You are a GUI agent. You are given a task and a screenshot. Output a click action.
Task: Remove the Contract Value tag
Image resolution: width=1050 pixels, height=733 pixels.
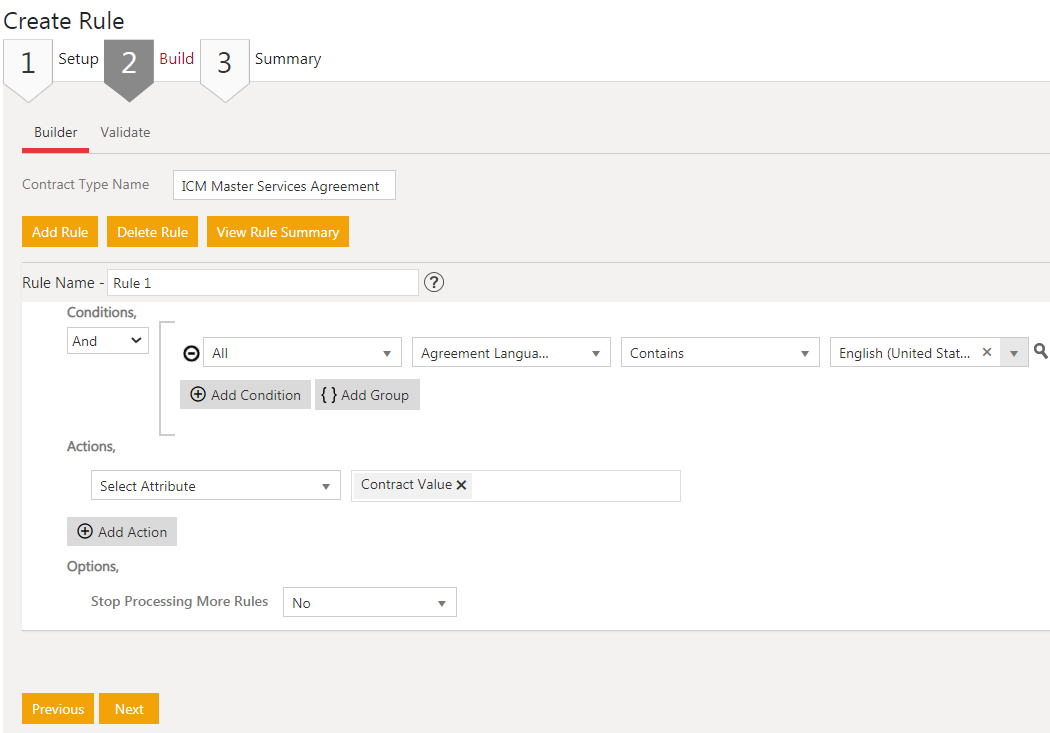462,485
